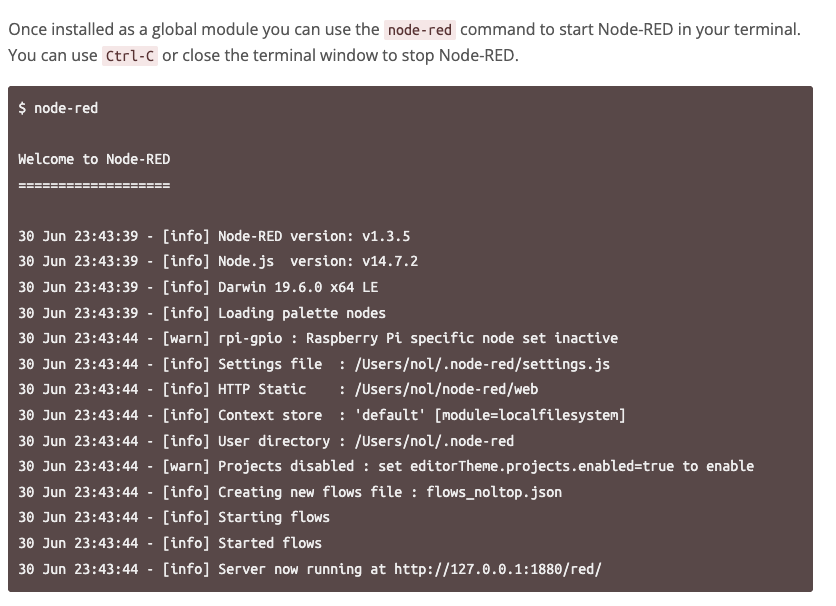Image resolution: width=836 pixels, height=606 pixels.
Task: Click the 'Started flows' log line
Action: pyautogui.click(x=170, y=543)
